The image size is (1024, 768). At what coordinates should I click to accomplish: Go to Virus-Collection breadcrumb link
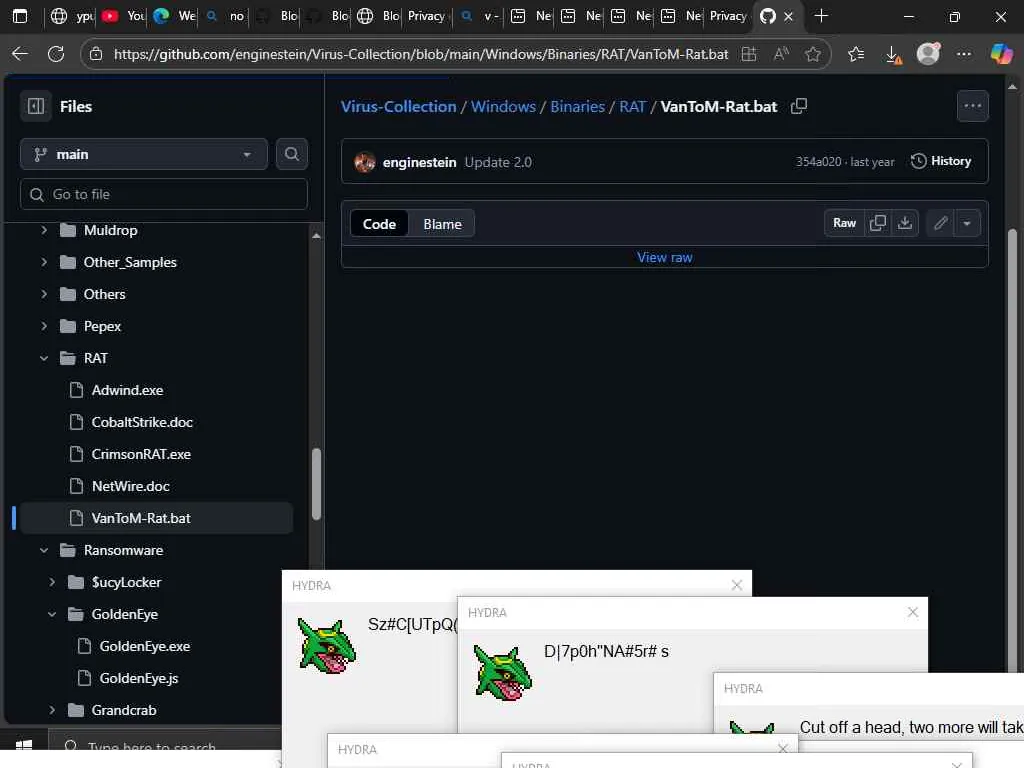(398, 106)
